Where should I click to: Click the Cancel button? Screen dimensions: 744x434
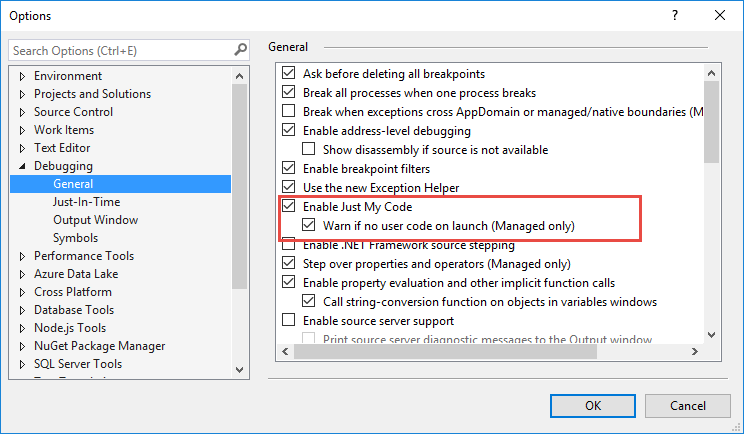pyautogui.click(x=687, y=406)
